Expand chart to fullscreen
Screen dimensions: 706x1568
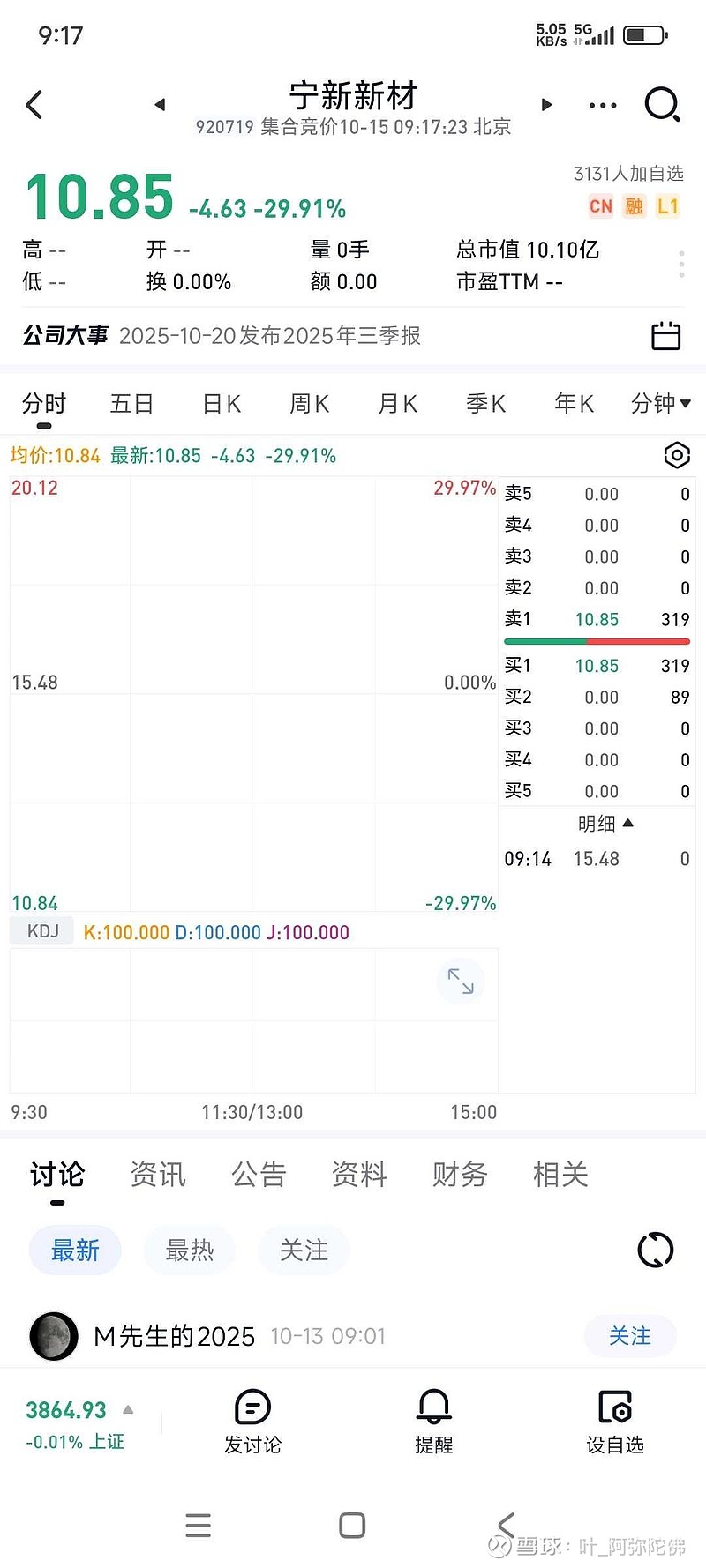461,981
